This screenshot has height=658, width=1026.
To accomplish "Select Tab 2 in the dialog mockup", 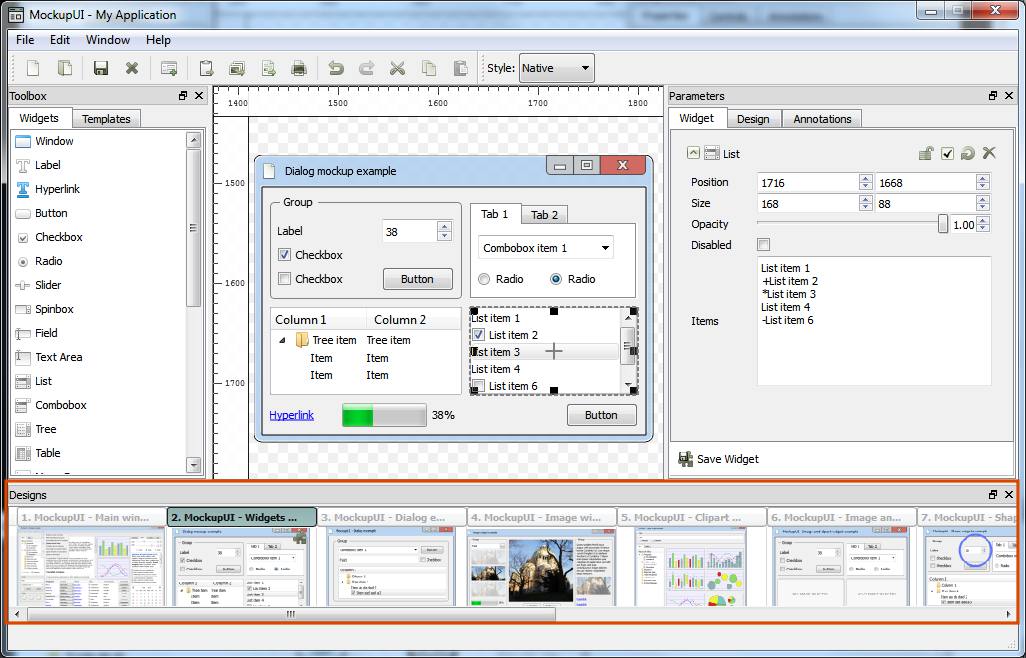I will (x=544, y=215).
